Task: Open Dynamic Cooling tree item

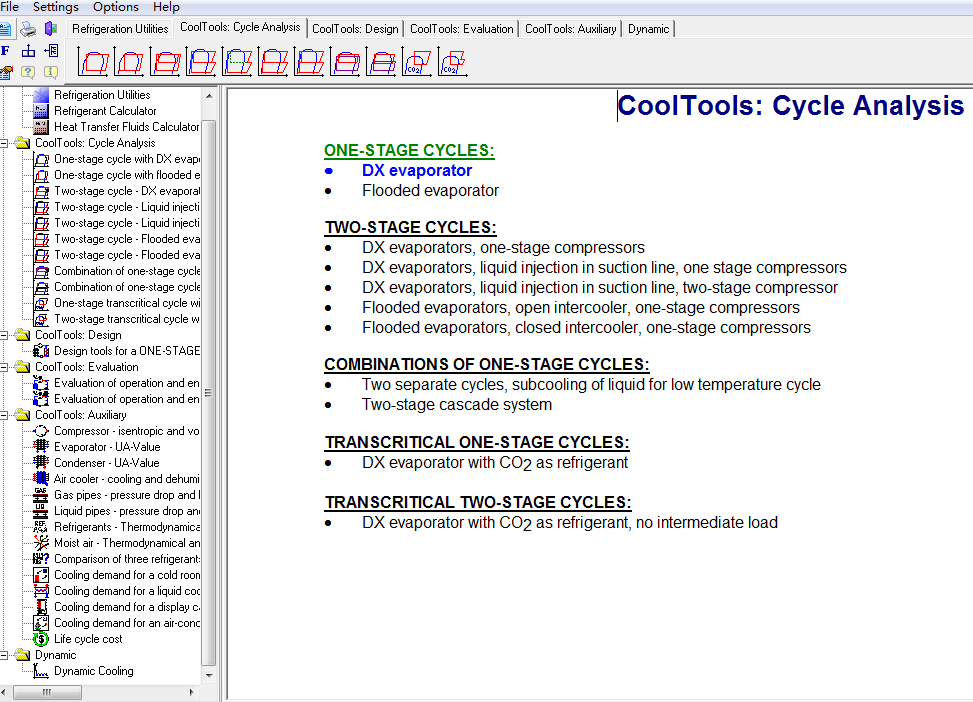Action: (94, 671)
